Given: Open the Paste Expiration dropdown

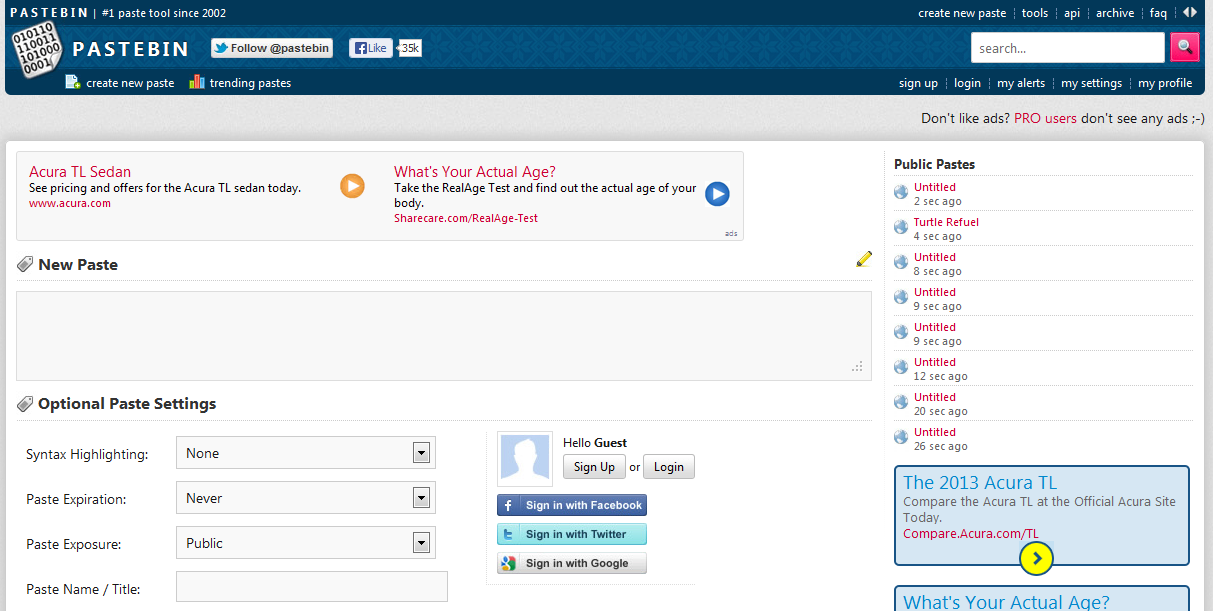Looking at the screenshot, I should (306, 498).
